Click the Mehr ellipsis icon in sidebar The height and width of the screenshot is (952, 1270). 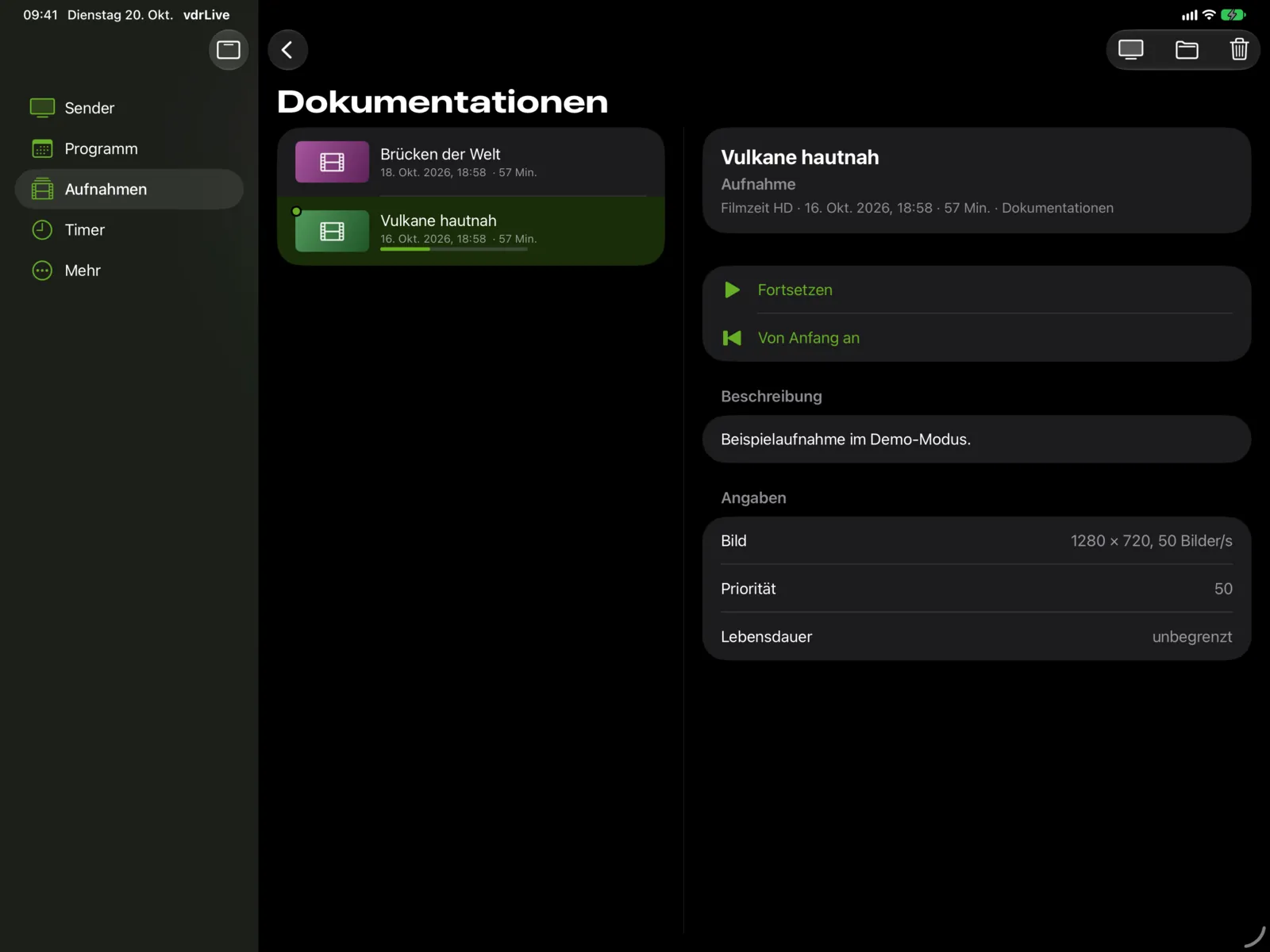point(42,271)
